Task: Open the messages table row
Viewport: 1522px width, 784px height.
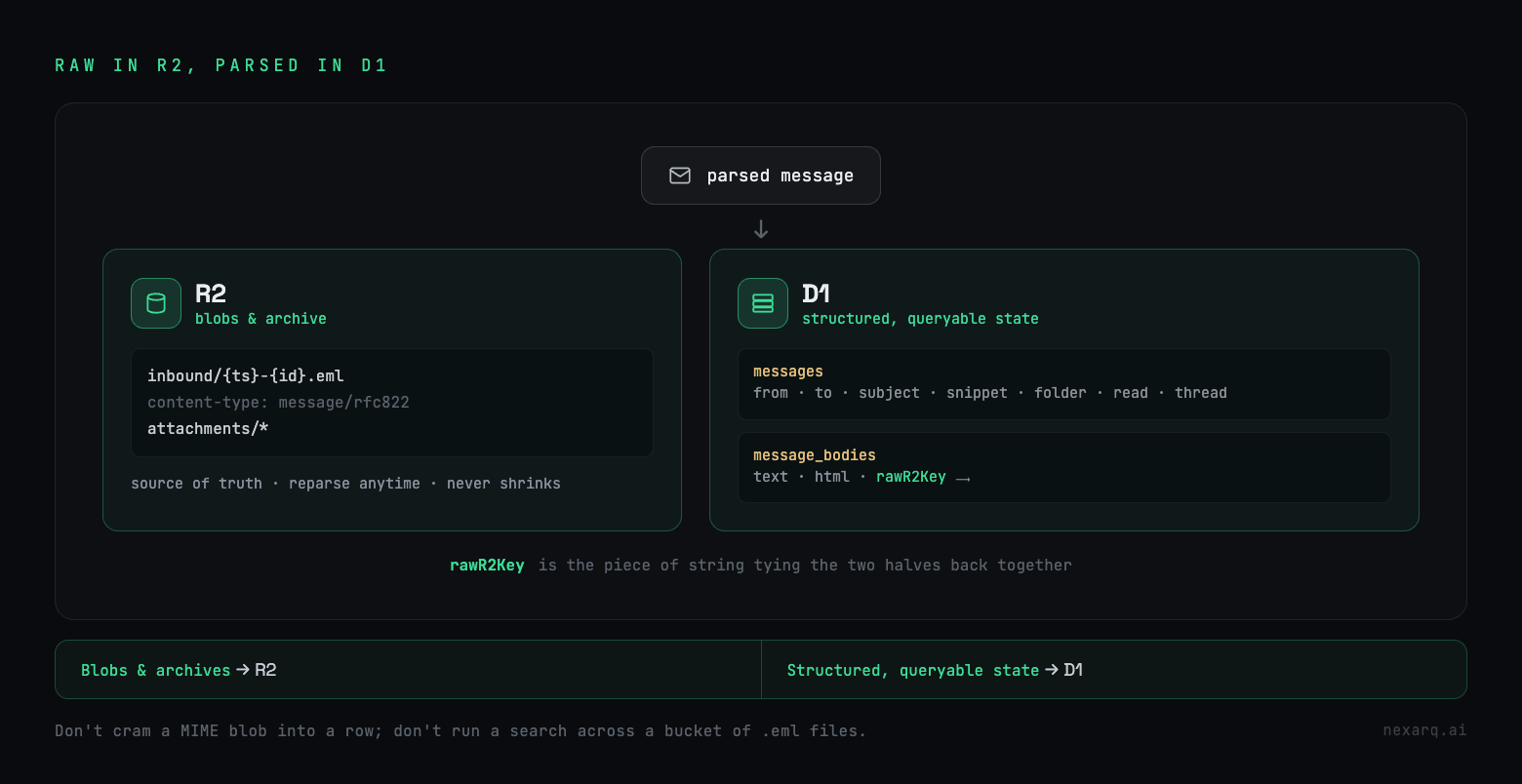Action: 1064,384
